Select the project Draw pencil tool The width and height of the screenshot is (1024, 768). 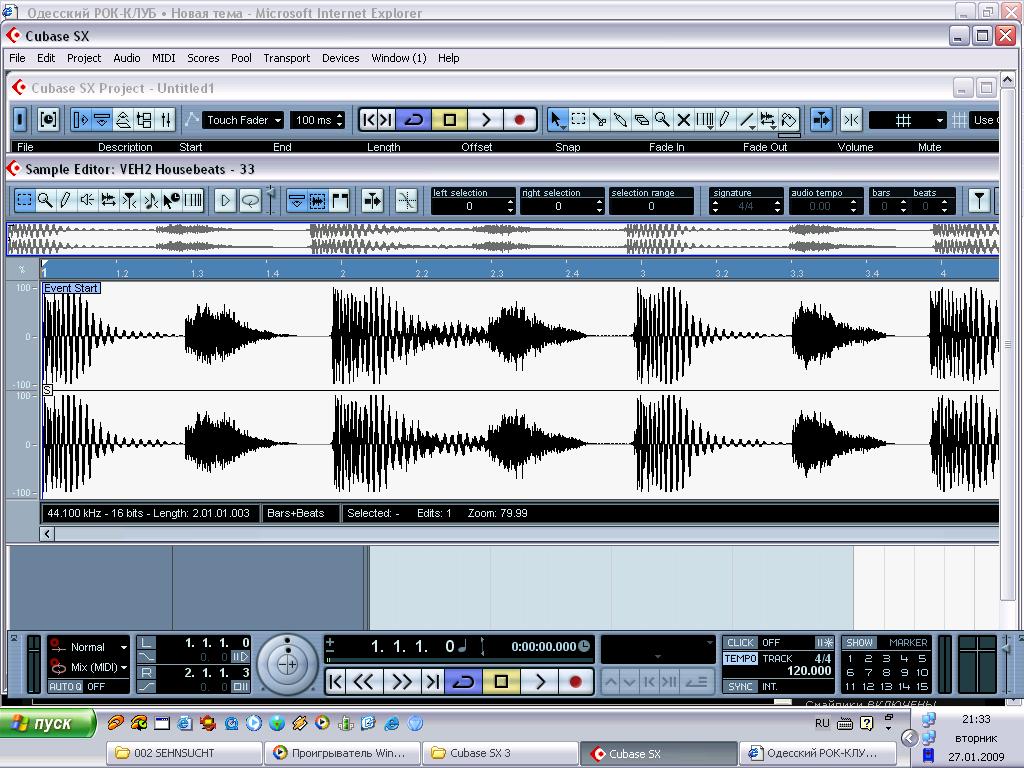(725, 120)
